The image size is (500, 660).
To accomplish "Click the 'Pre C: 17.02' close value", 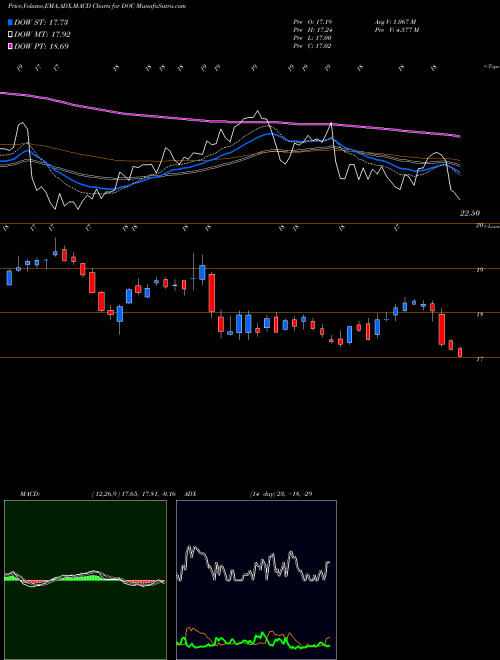I will (313, 46).
